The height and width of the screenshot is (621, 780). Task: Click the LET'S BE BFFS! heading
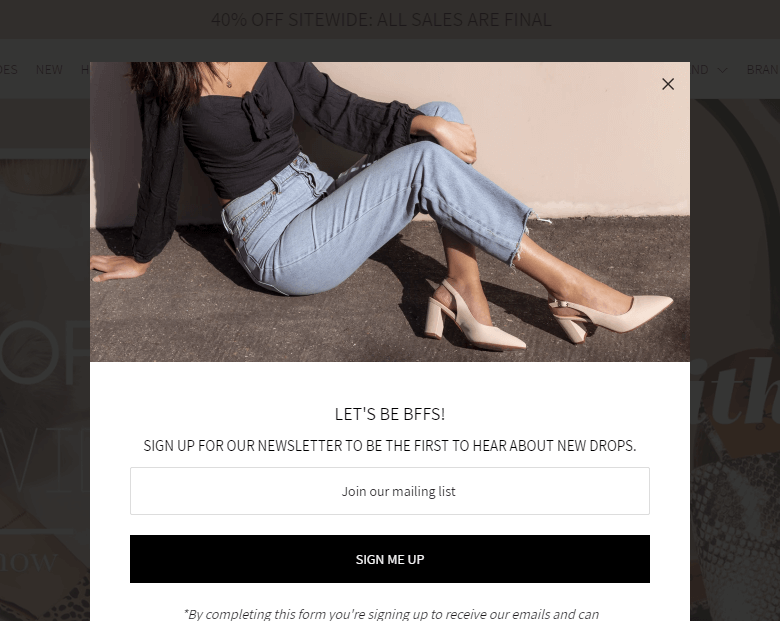pos(390,414)
